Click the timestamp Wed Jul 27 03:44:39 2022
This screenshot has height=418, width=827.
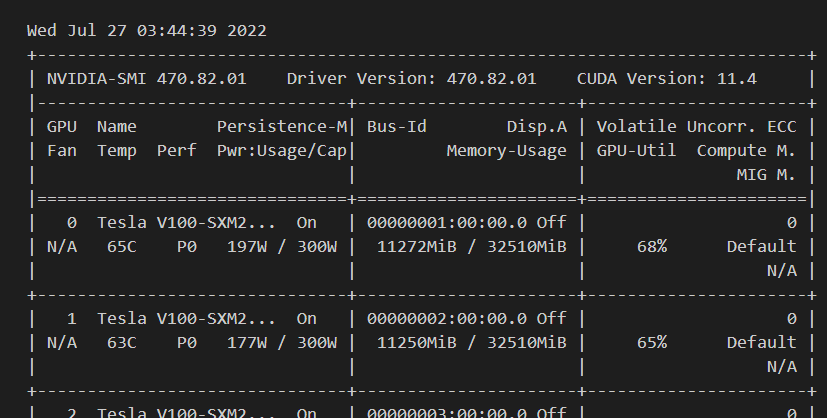point(147,31)
